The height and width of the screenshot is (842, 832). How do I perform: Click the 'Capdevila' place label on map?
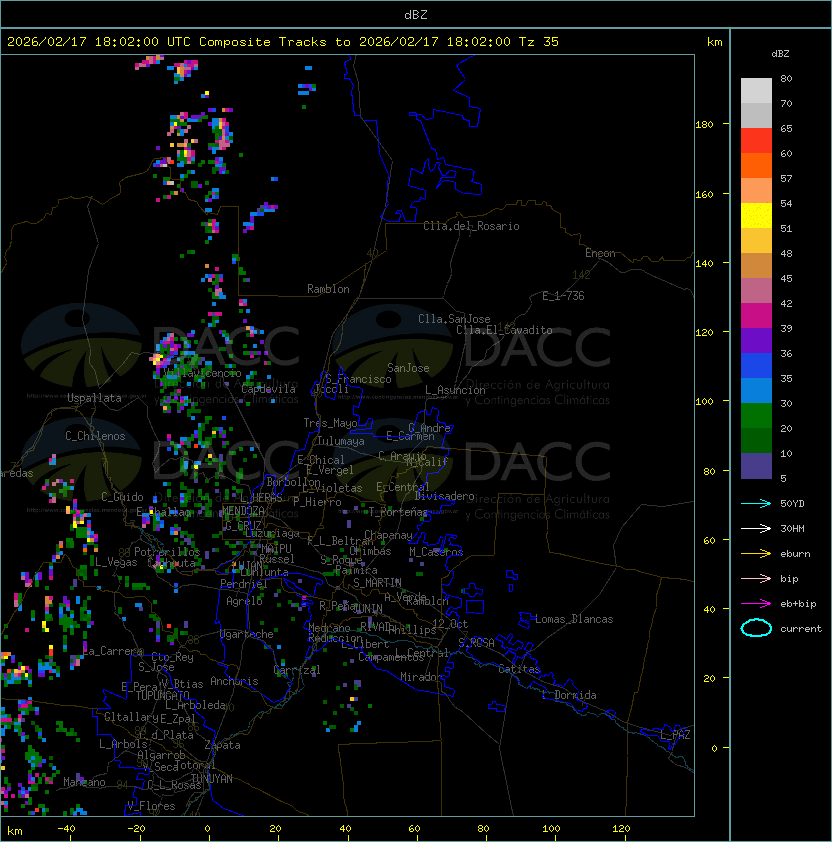(269, 389)
